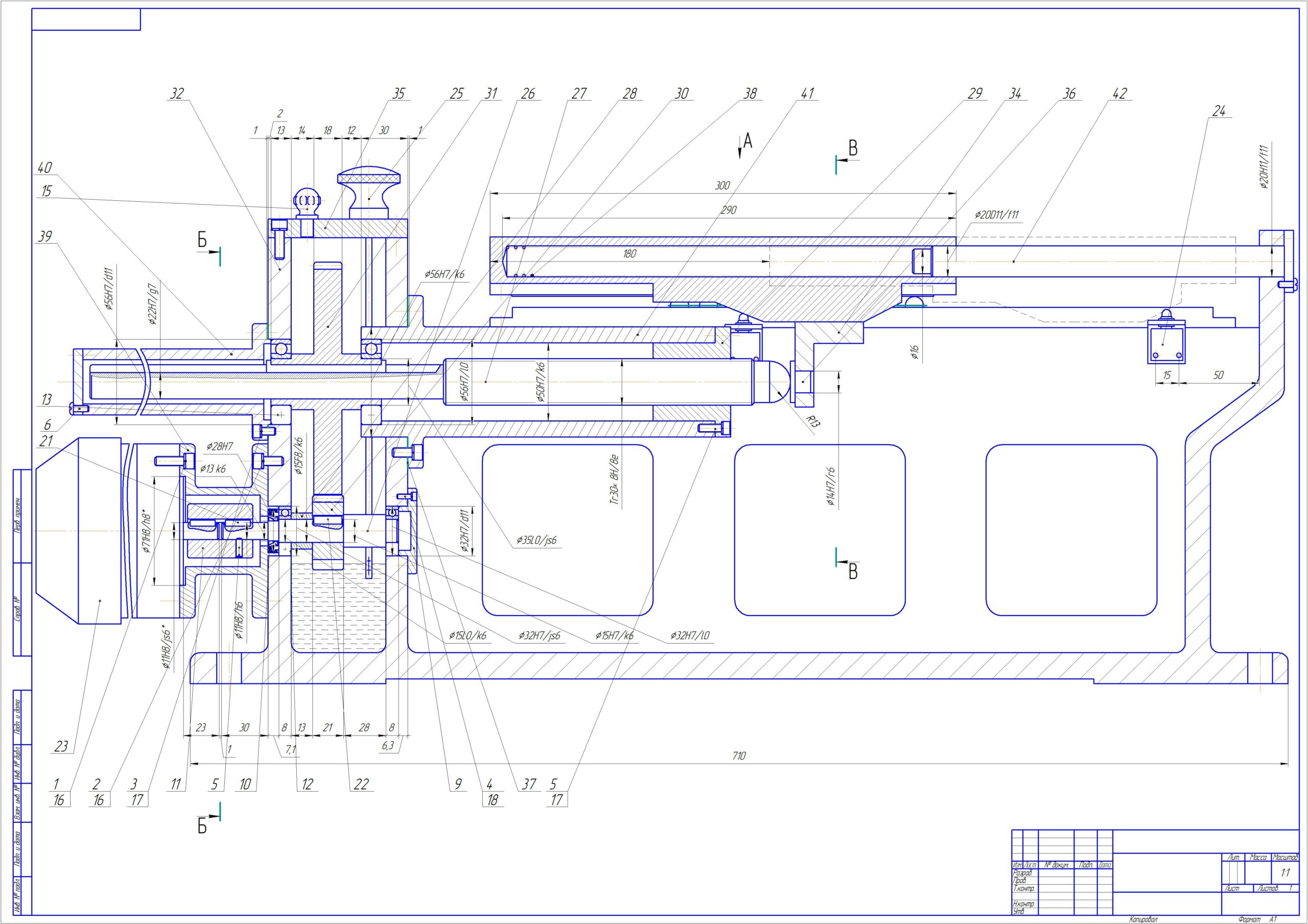This screenshot has width=1308, height=924.
Task: Select the φ28H7 annotation
Action: [219, 445]
